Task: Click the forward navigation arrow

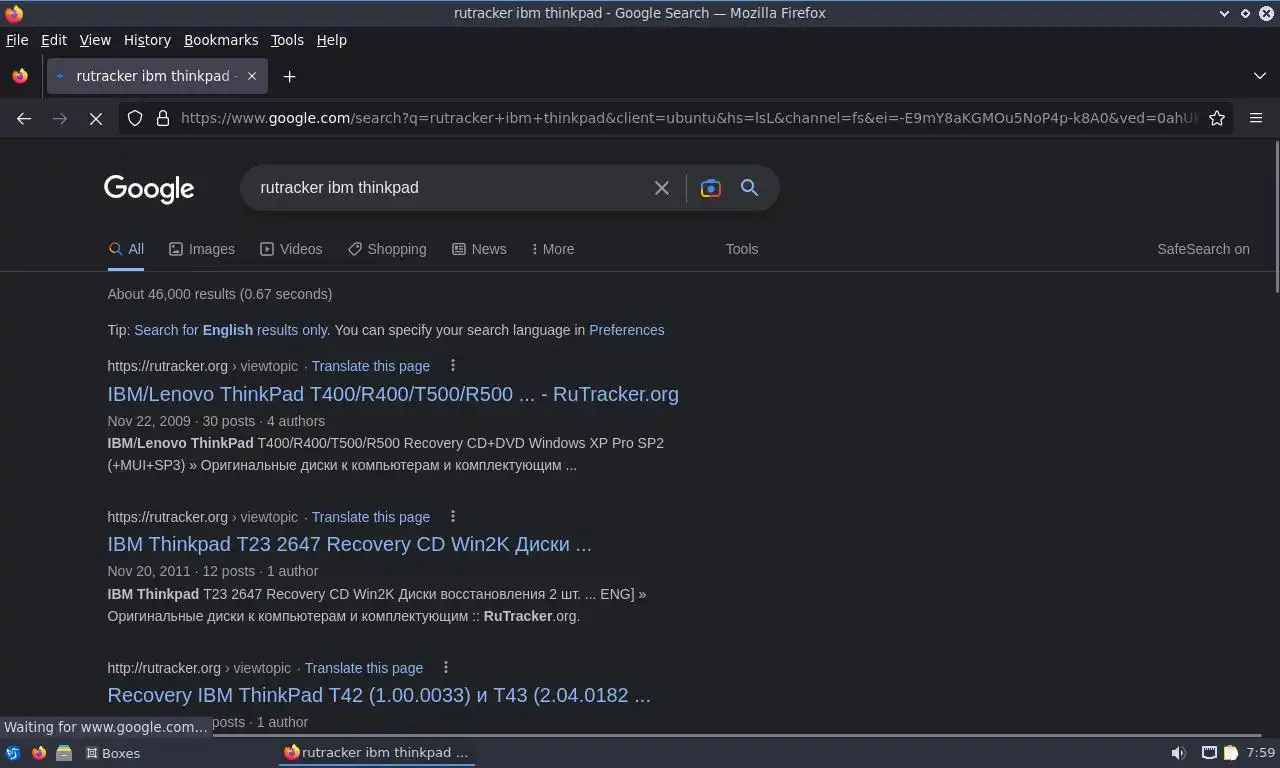Action: [x=60, y=118]
